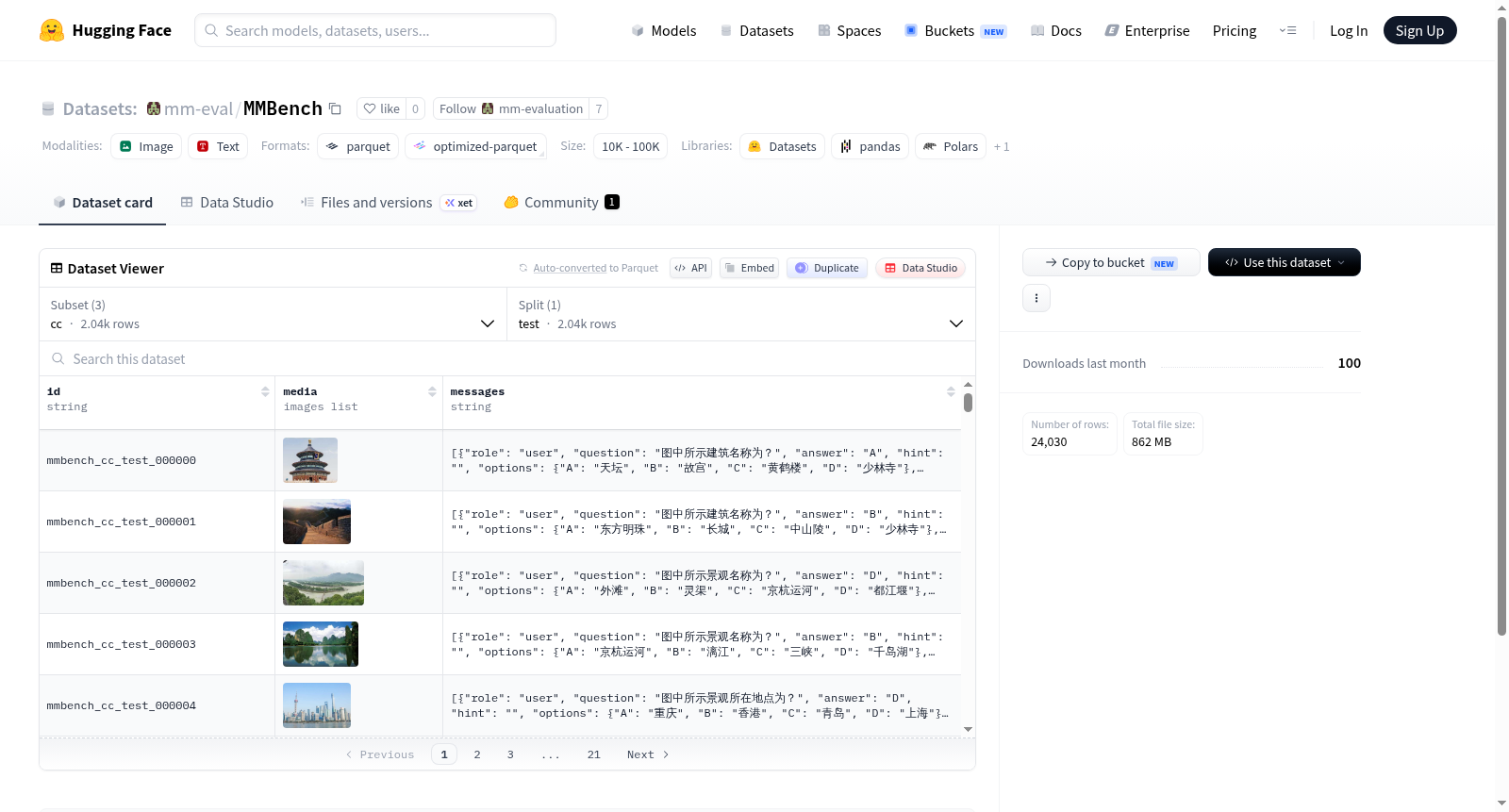Go to page 3 of dataset
Viewport: 1509px width, 812px height.
510,754
